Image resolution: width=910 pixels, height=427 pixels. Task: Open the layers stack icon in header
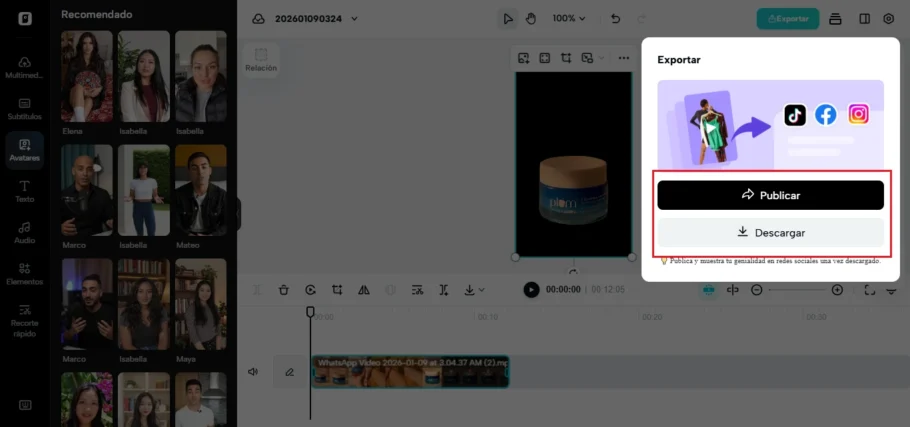click(x=835, y=19)
